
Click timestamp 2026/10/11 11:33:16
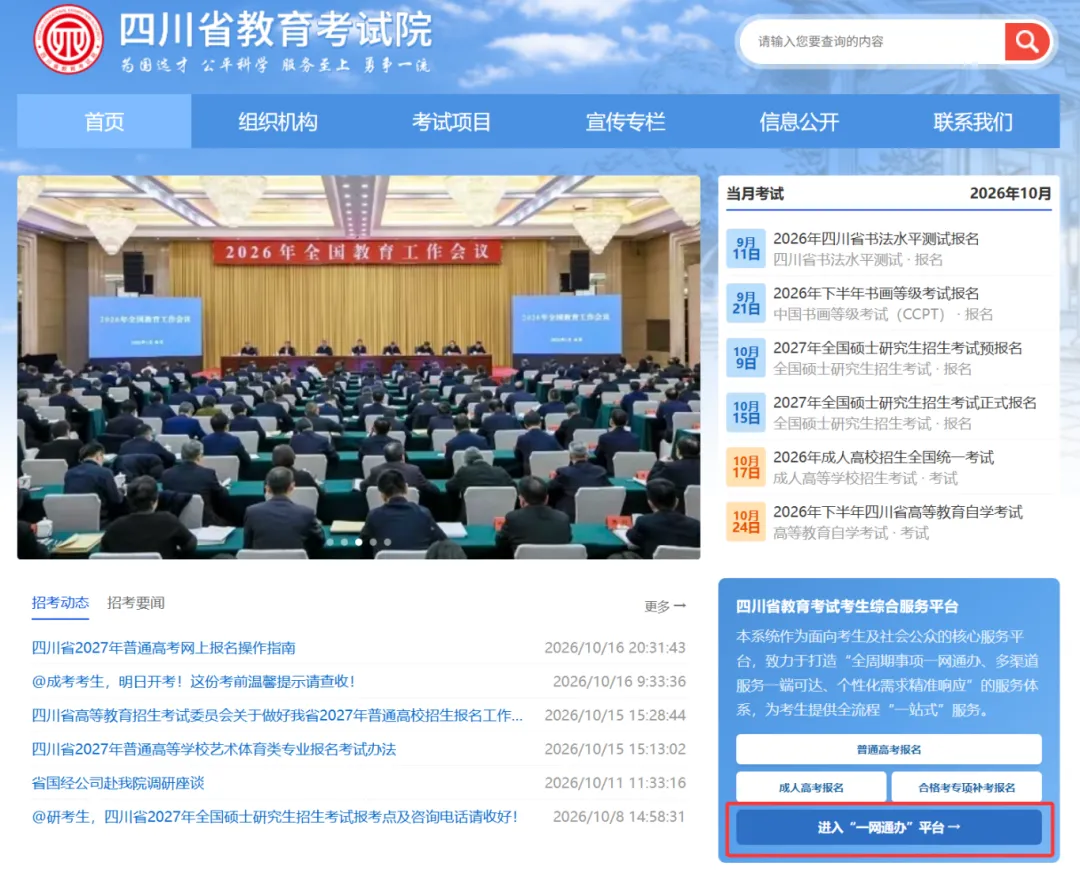pos(615,783)
